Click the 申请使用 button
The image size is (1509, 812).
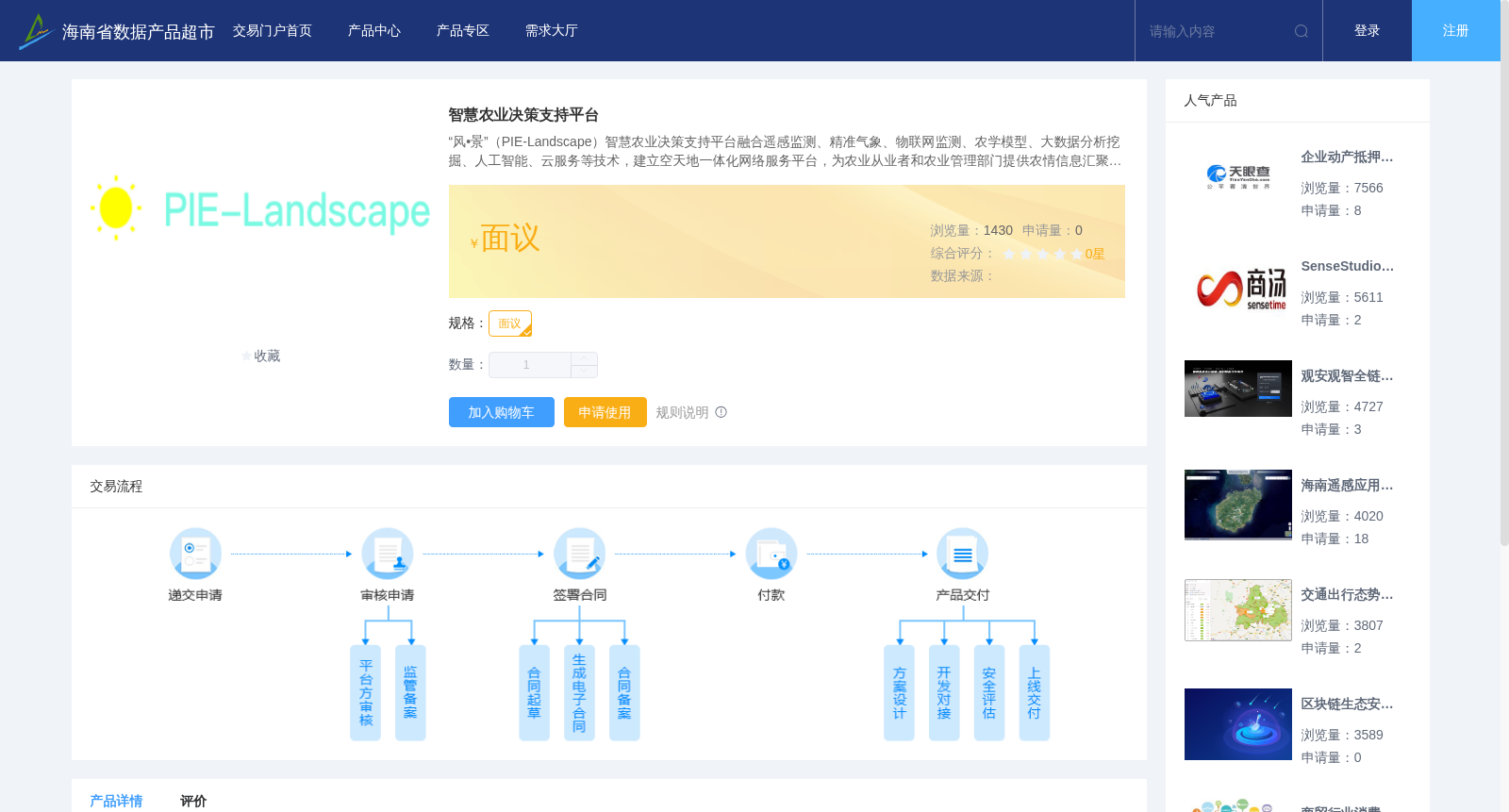(x=605, y=412)
